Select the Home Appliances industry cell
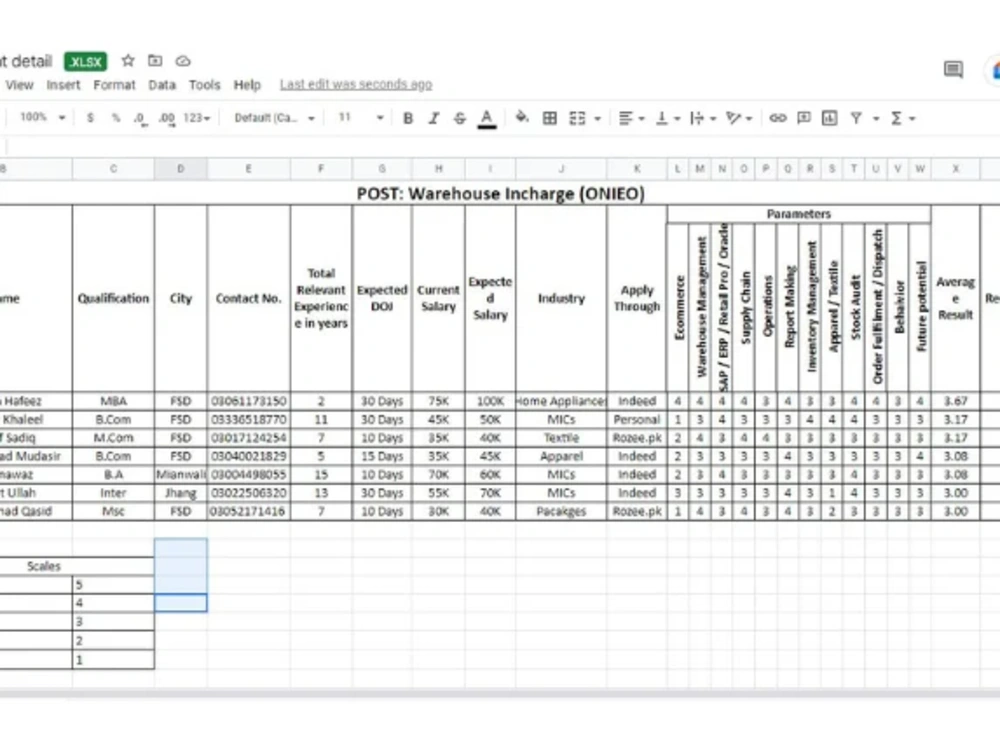This screenshot has height=750, width=1000. [561, 401]
